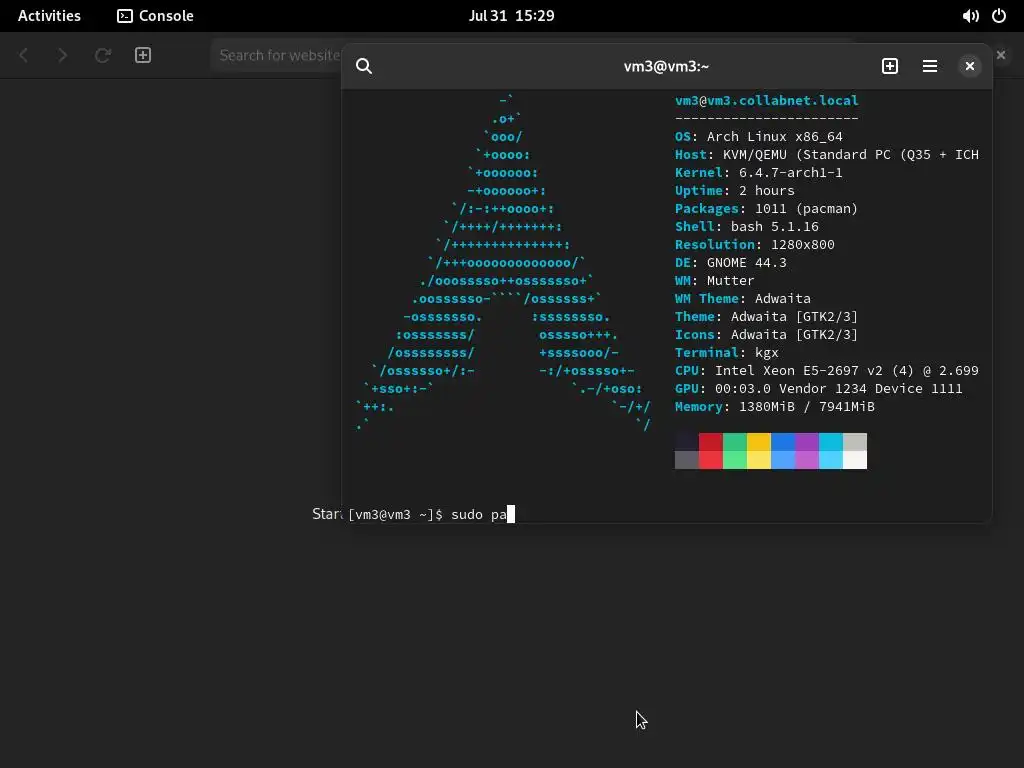Click the red color block in neofetch
The image size is (1024, 768).
point(711,451)
